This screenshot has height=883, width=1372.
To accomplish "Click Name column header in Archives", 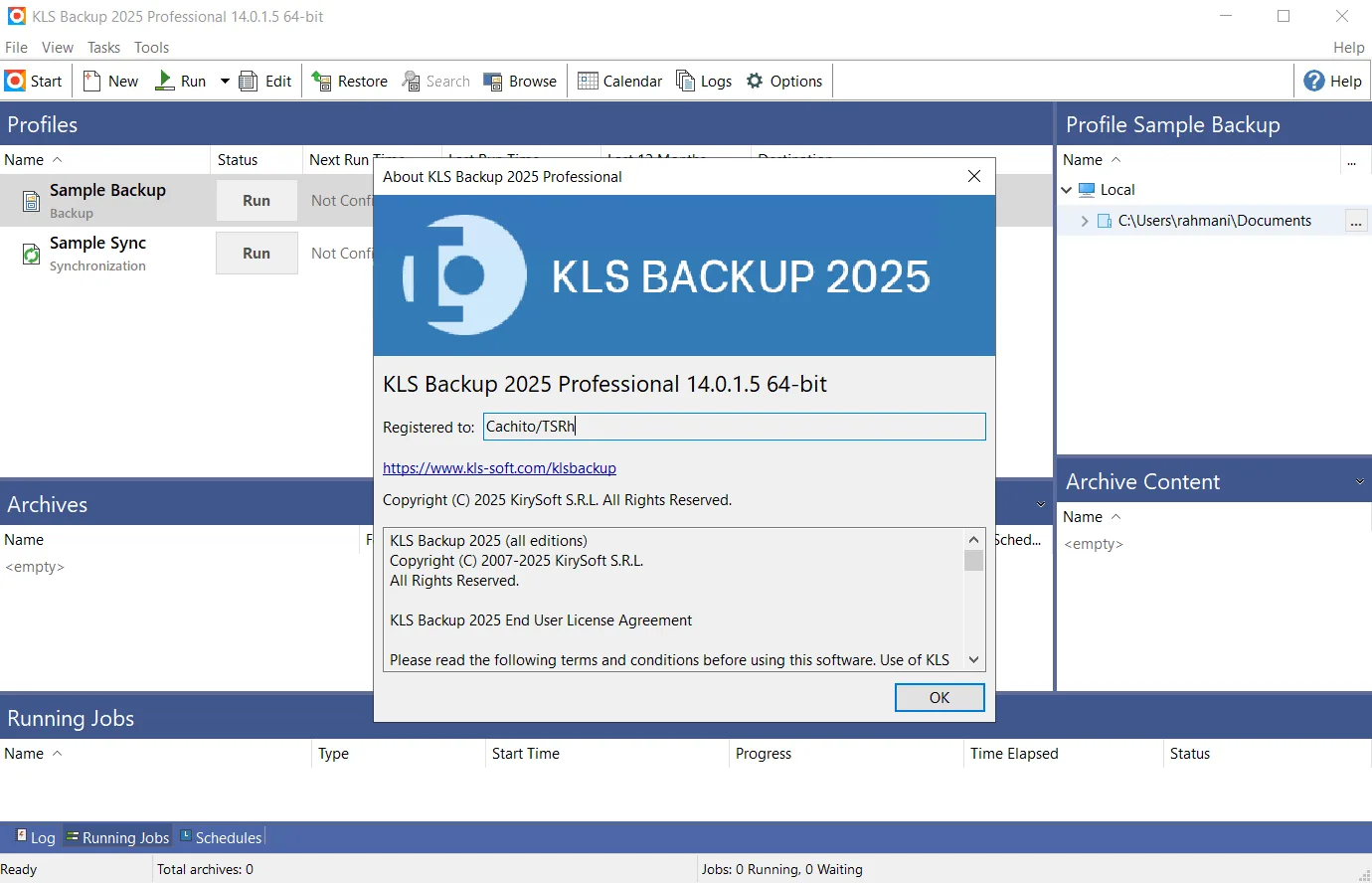I will point(181,539).
